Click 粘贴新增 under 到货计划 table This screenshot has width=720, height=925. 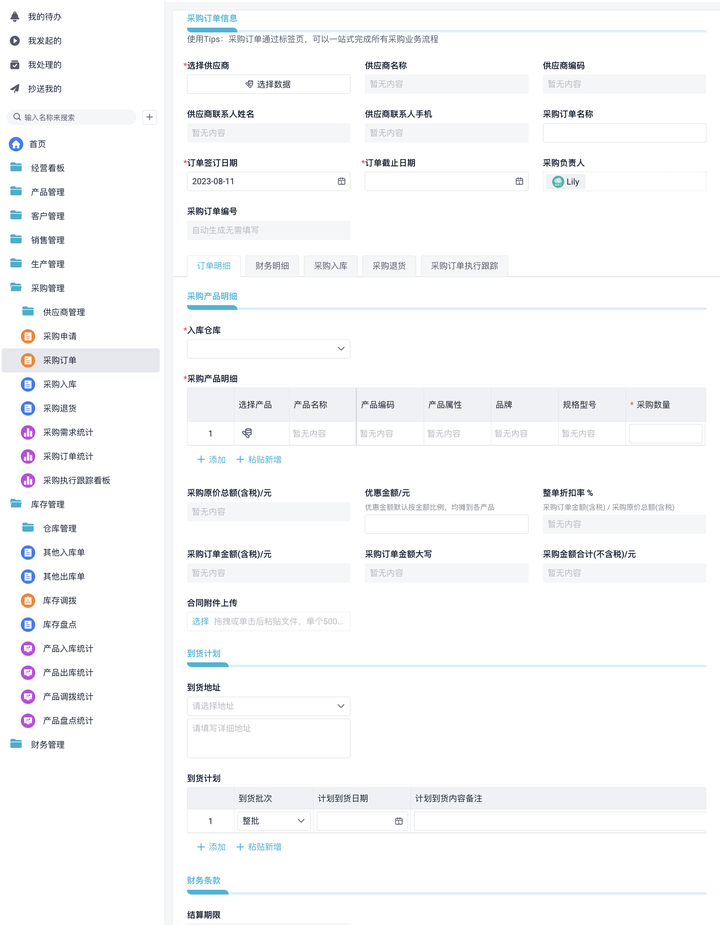click(259, 847)
